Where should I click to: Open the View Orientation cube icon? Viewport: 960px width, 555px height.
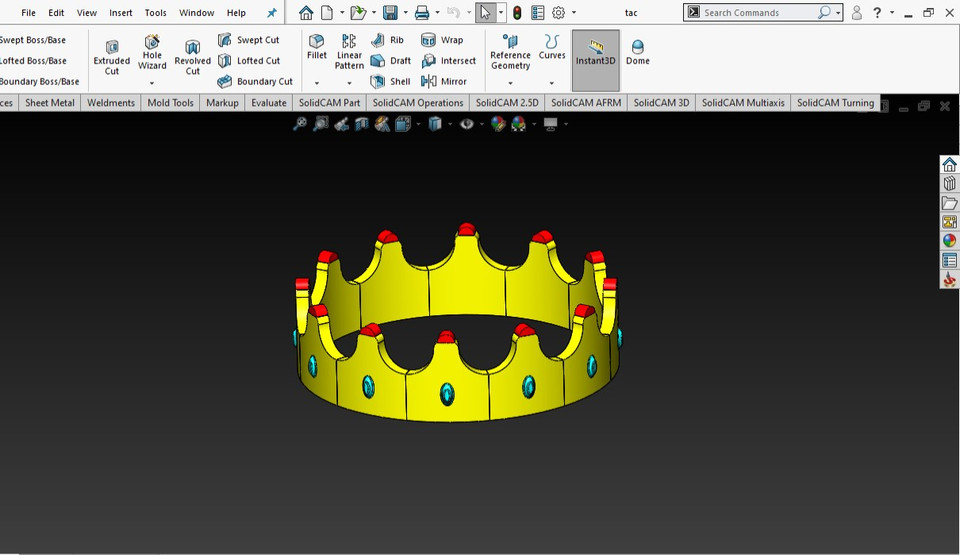(x=403, y=124)
